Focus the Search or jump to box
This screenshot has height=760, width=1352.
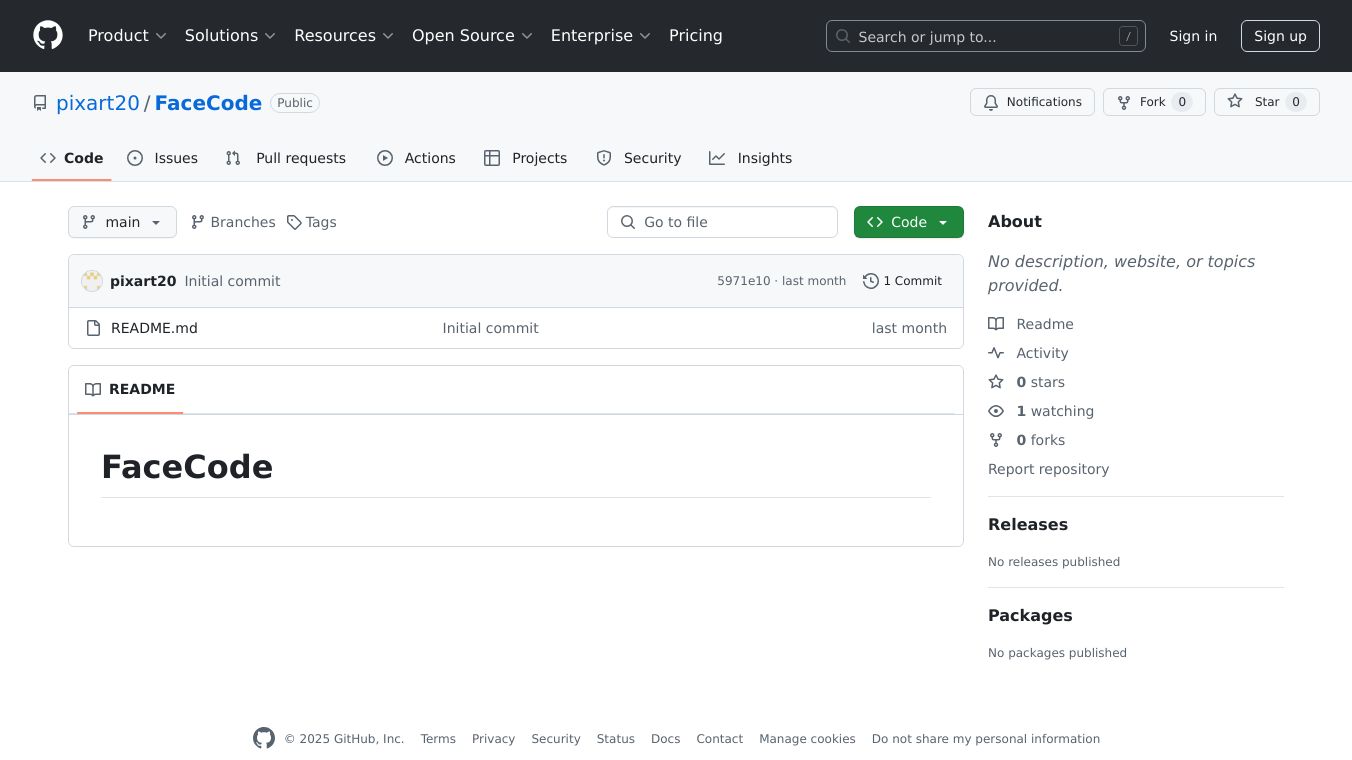[985, 36]
